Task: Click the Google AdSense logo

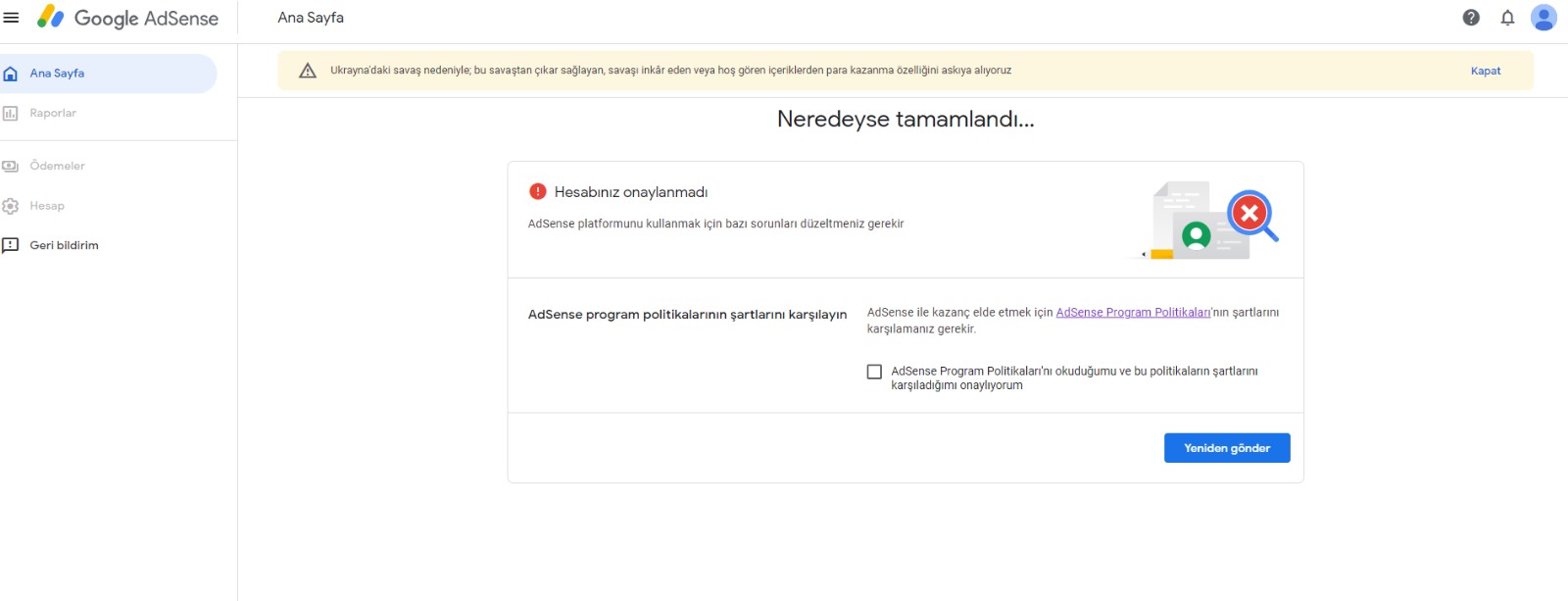Action: 127,18
